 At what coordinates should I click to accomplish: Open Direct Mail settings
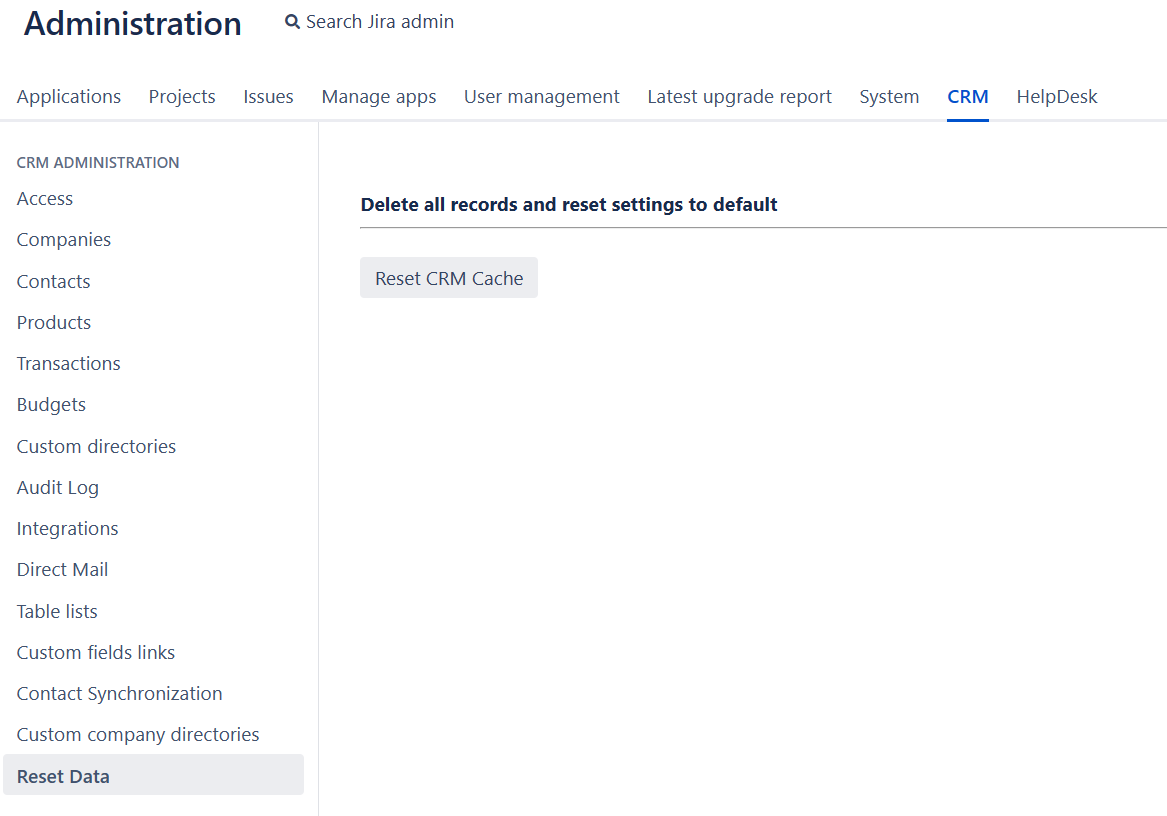[x=62, y=570]
